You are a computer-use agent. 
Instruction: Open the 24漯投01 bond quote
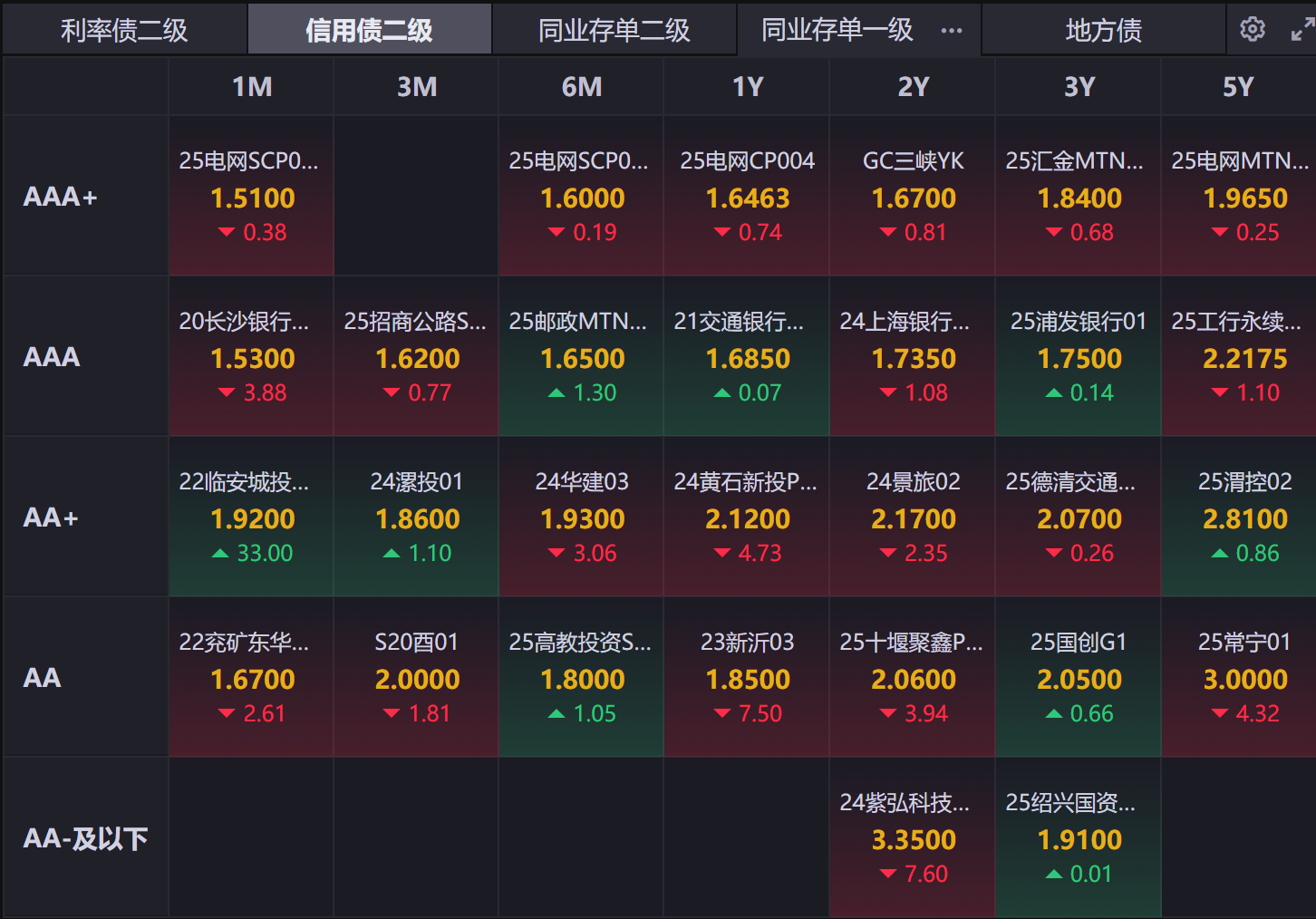(417, 518)
